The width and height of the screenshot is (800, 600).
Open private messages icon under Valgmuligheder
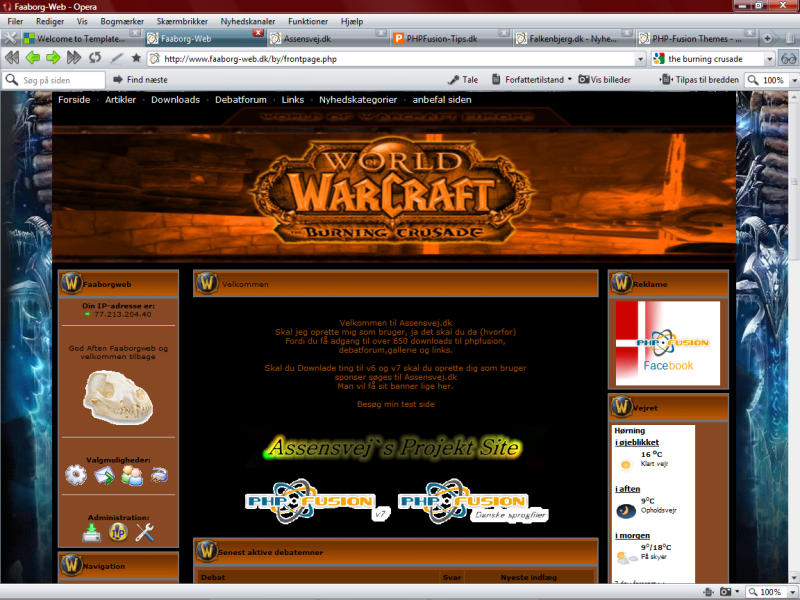tap(104, 476)
